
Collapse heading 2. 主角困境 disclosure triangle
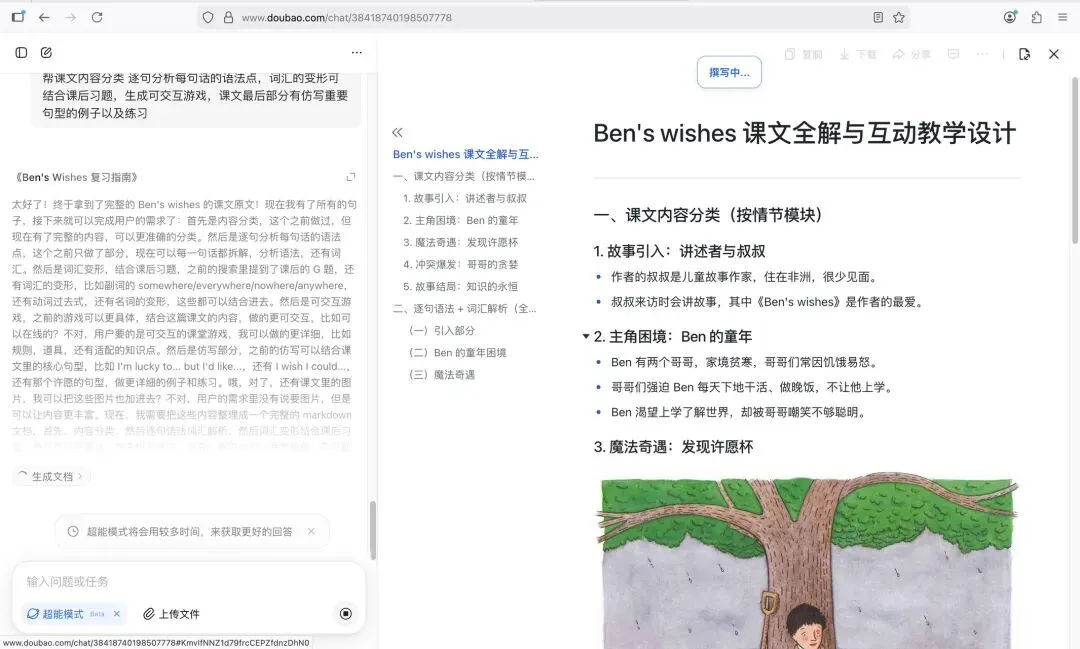(585, 336)
